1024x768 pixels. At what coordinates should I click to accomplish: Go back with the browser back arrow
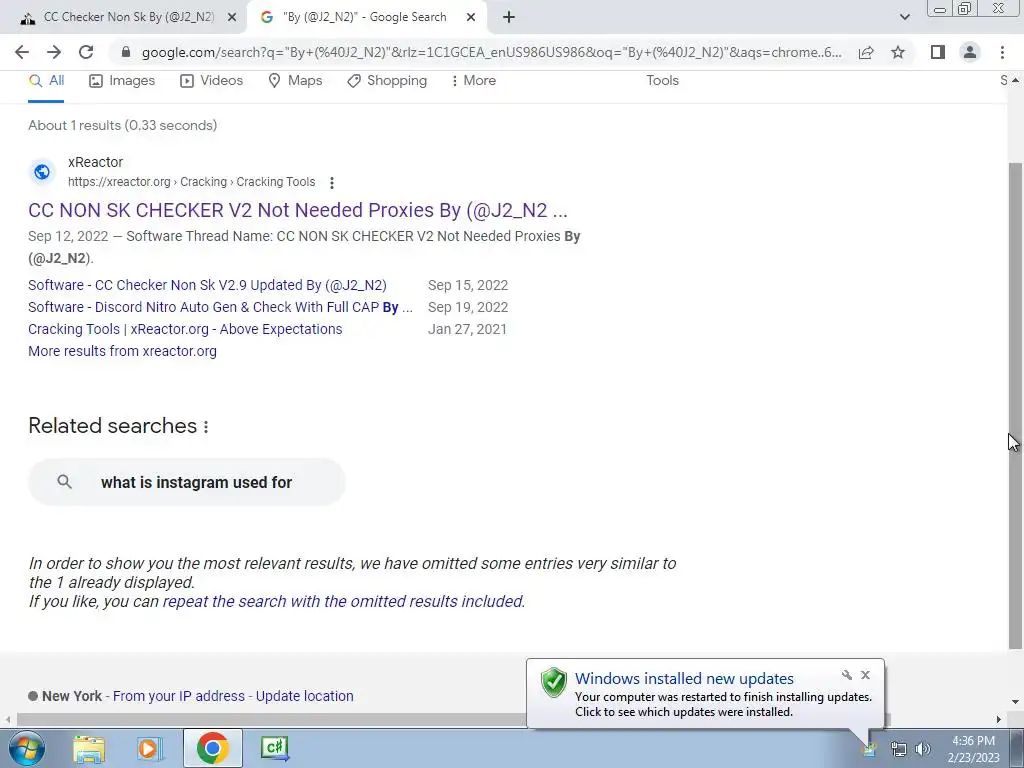tap(22, 52)
